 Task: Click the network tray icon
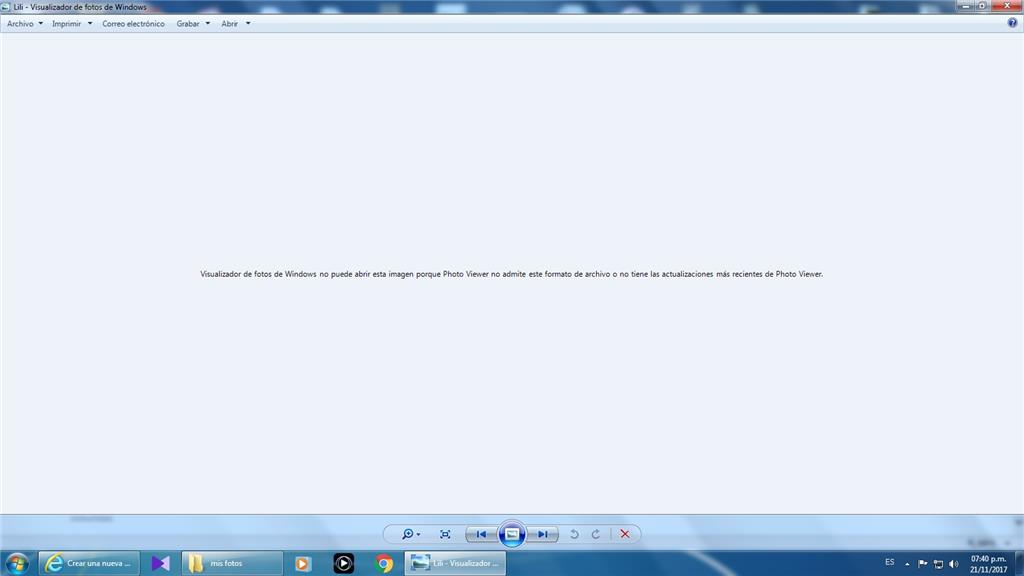click(x=938, y=564)
